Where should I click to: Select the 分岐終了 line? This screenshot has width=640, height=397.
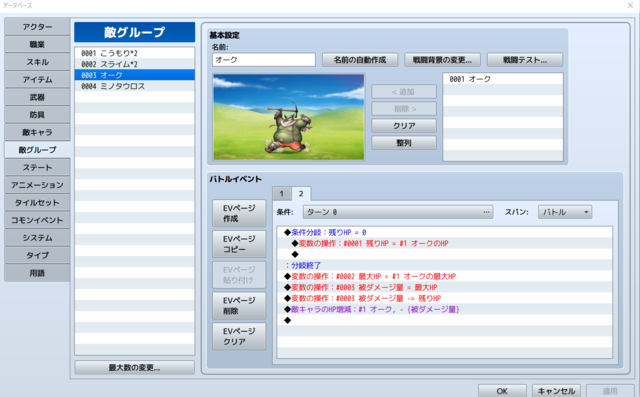(445, 266)
